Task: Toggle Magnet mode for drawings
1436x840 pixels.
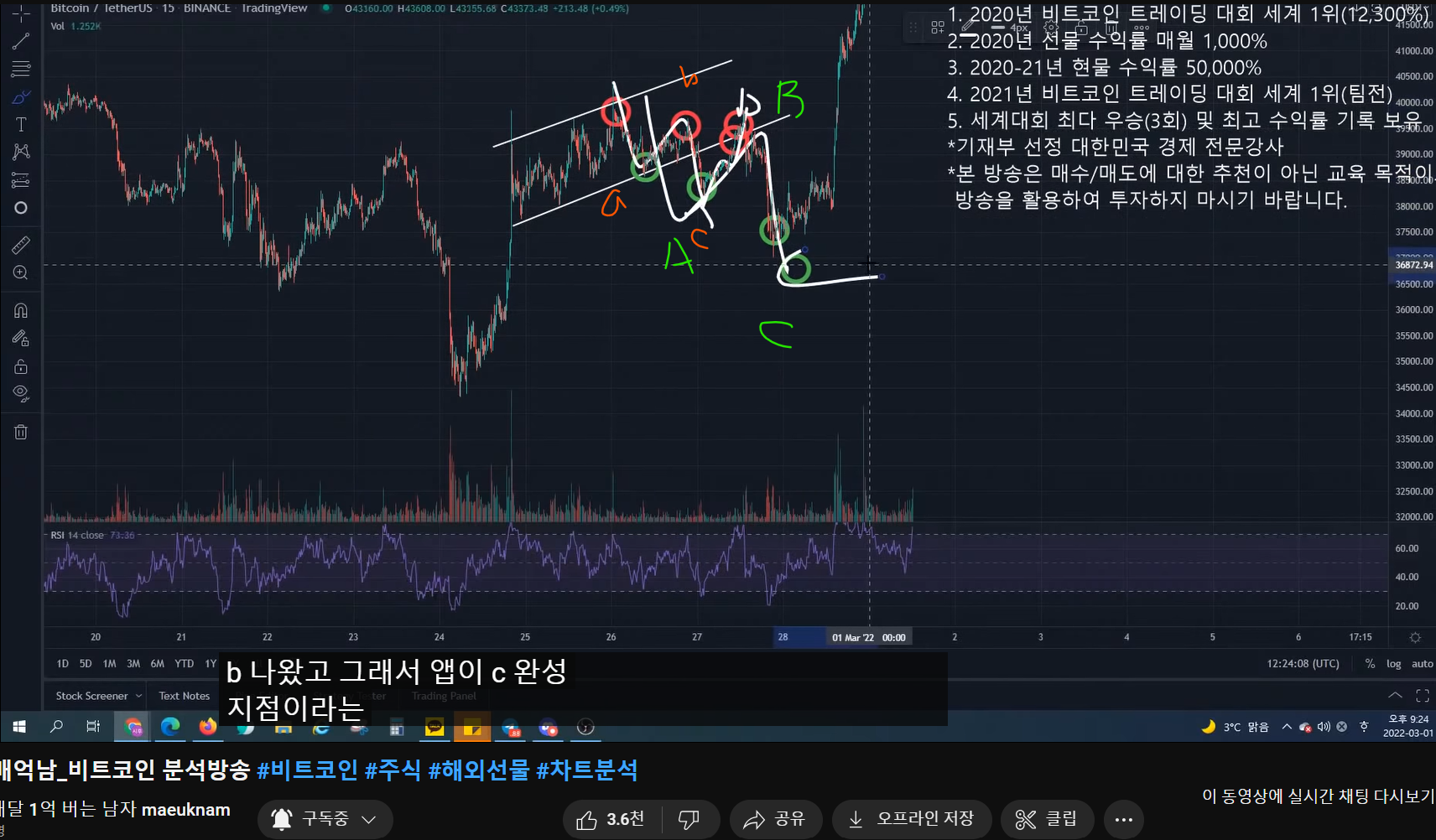Action: coord(21,310)
